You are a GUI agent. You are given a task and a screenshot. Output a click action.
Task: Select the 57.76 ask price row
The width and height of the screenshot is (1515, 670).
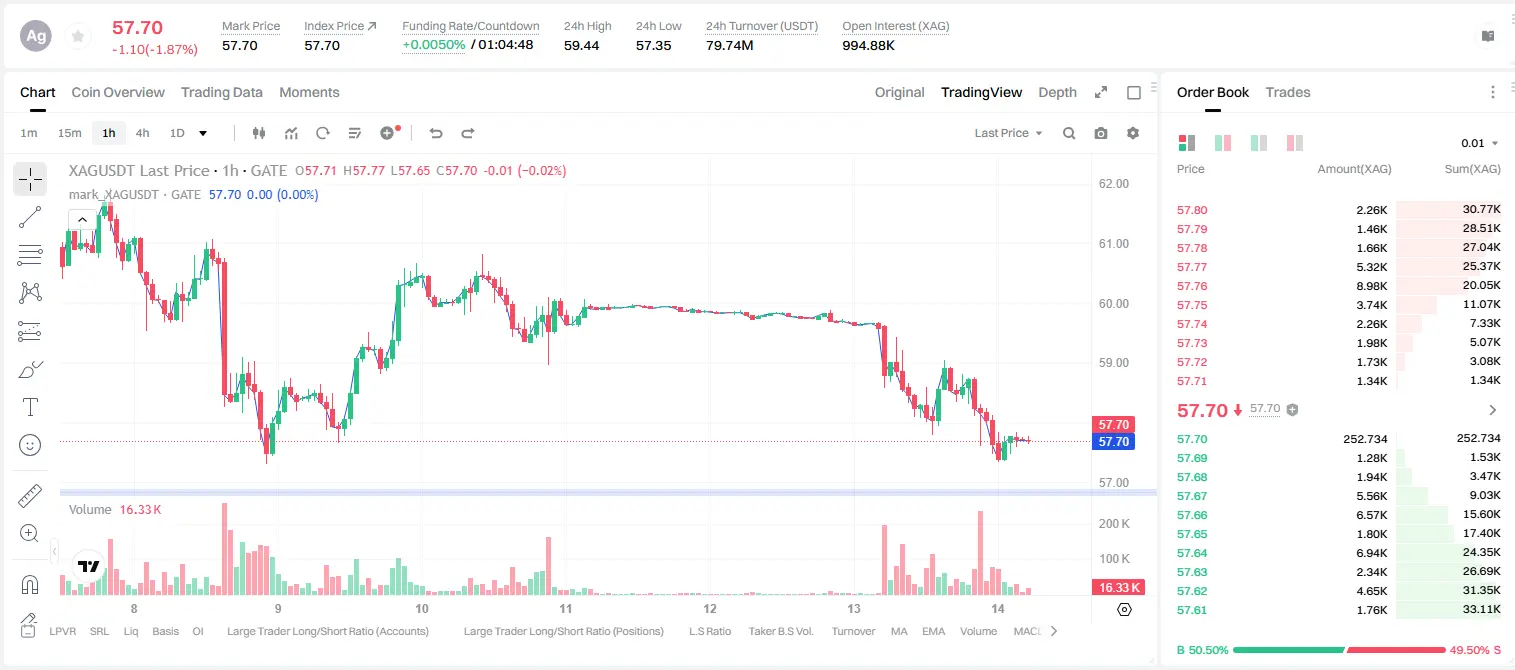tap(1338, 286)
